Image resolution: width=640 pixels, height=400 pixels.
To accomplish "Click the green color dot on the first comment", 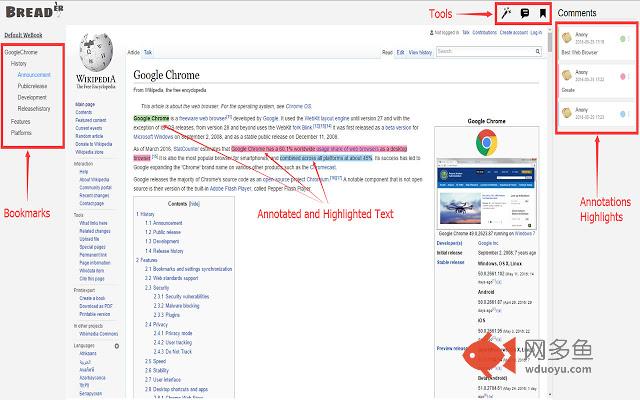I will pos(622,39).
